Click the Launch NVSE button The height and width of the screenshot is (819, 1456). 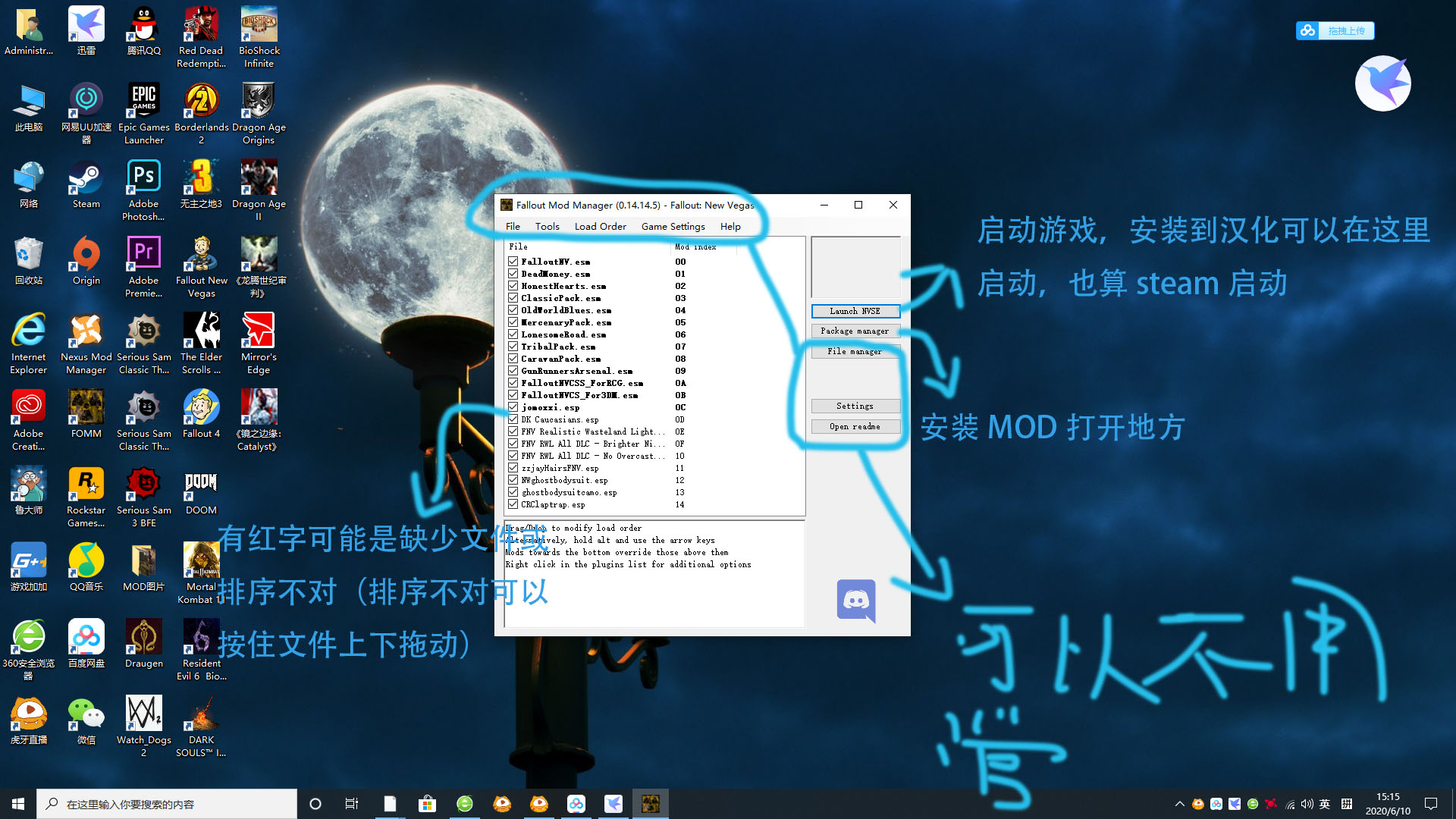tap(855, 311)
